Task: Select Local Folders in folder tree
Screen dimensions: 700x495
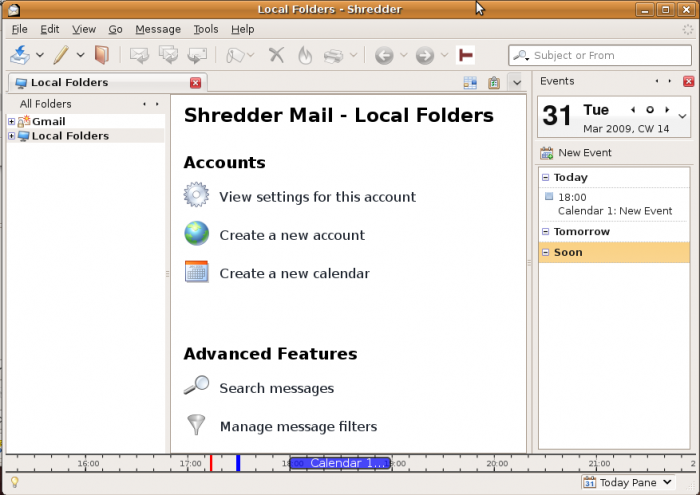Action: tap(70, 136)
